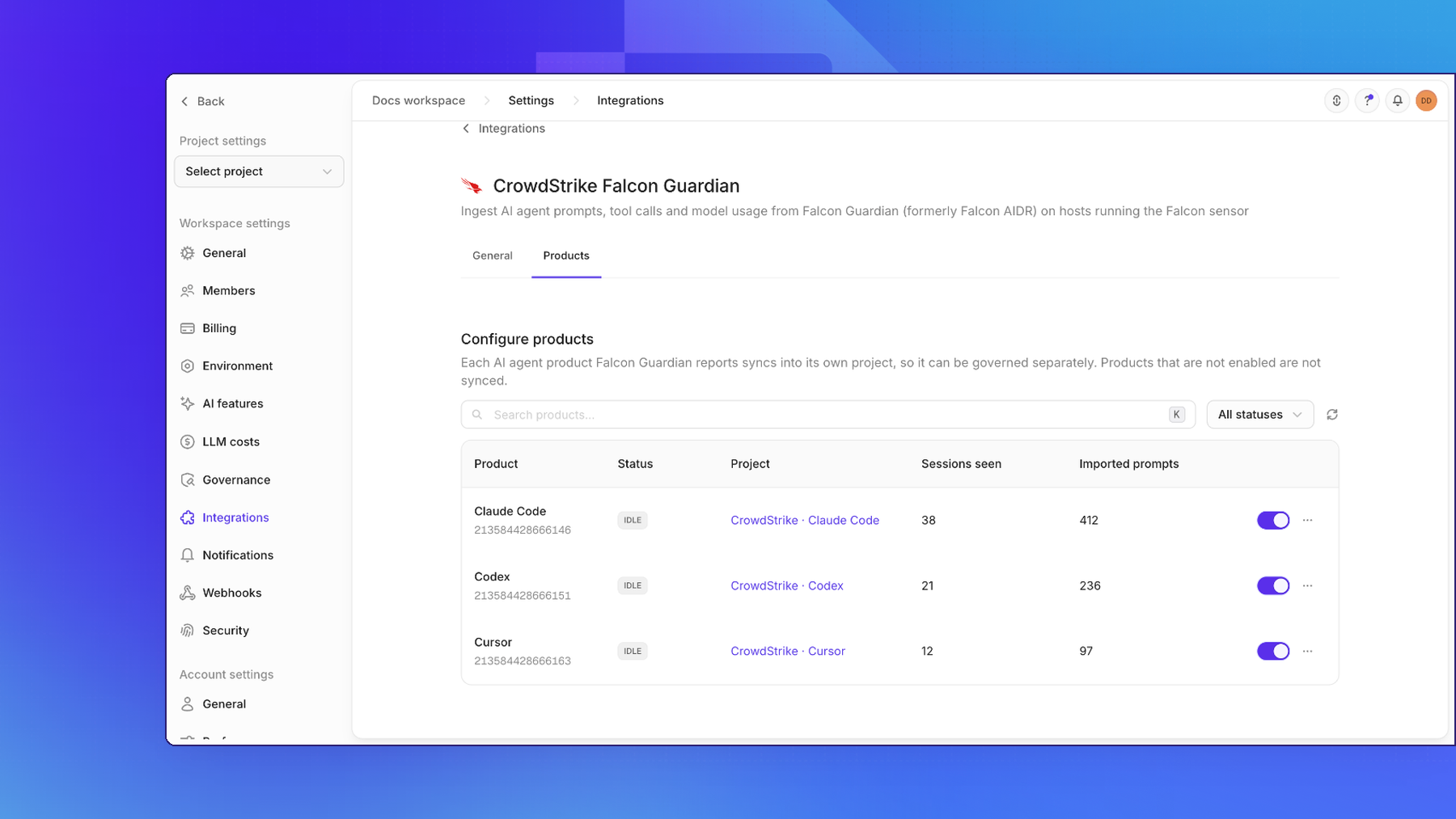
Task: Open AI features sparkle icon
Action: pos(188,403)
